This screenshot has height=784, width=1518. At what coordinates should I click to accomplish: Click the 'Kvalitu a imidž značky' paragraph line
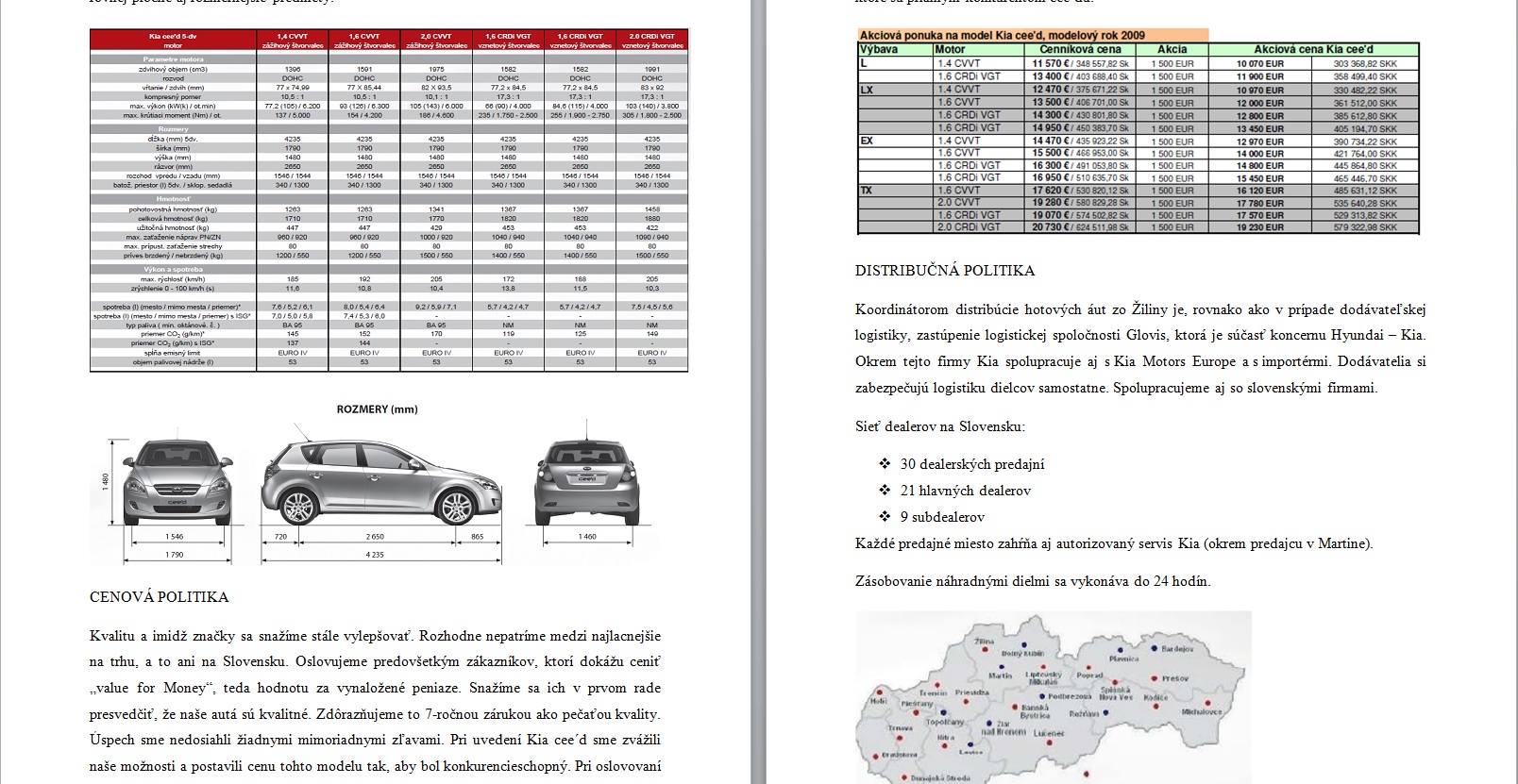pos(375,636)
